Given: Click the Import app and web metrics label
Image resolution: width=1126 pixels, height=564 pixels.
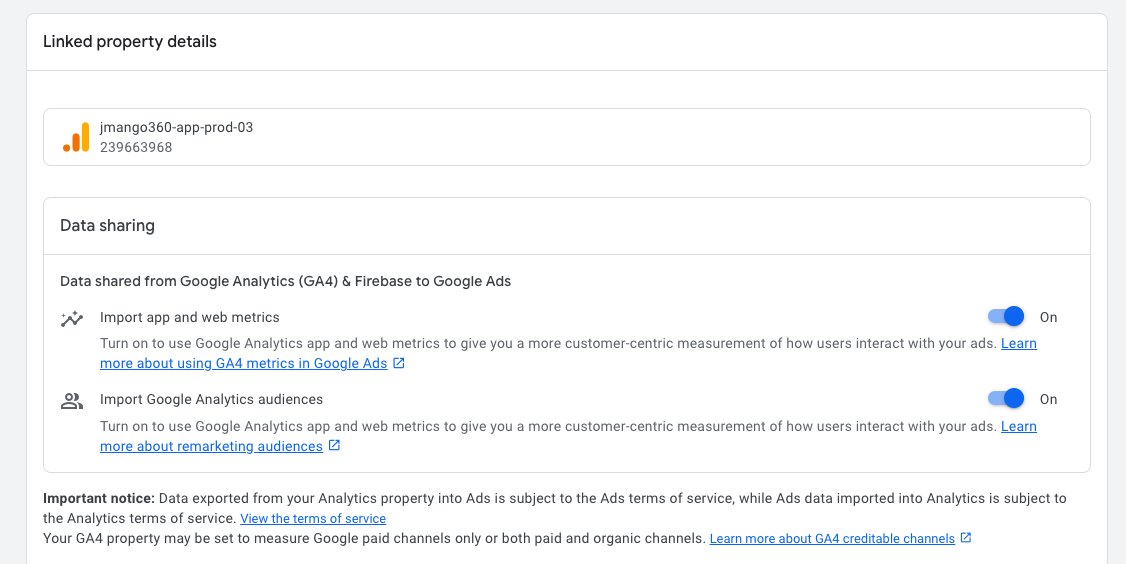Looking at the screenshot, I should coord(190,317).
